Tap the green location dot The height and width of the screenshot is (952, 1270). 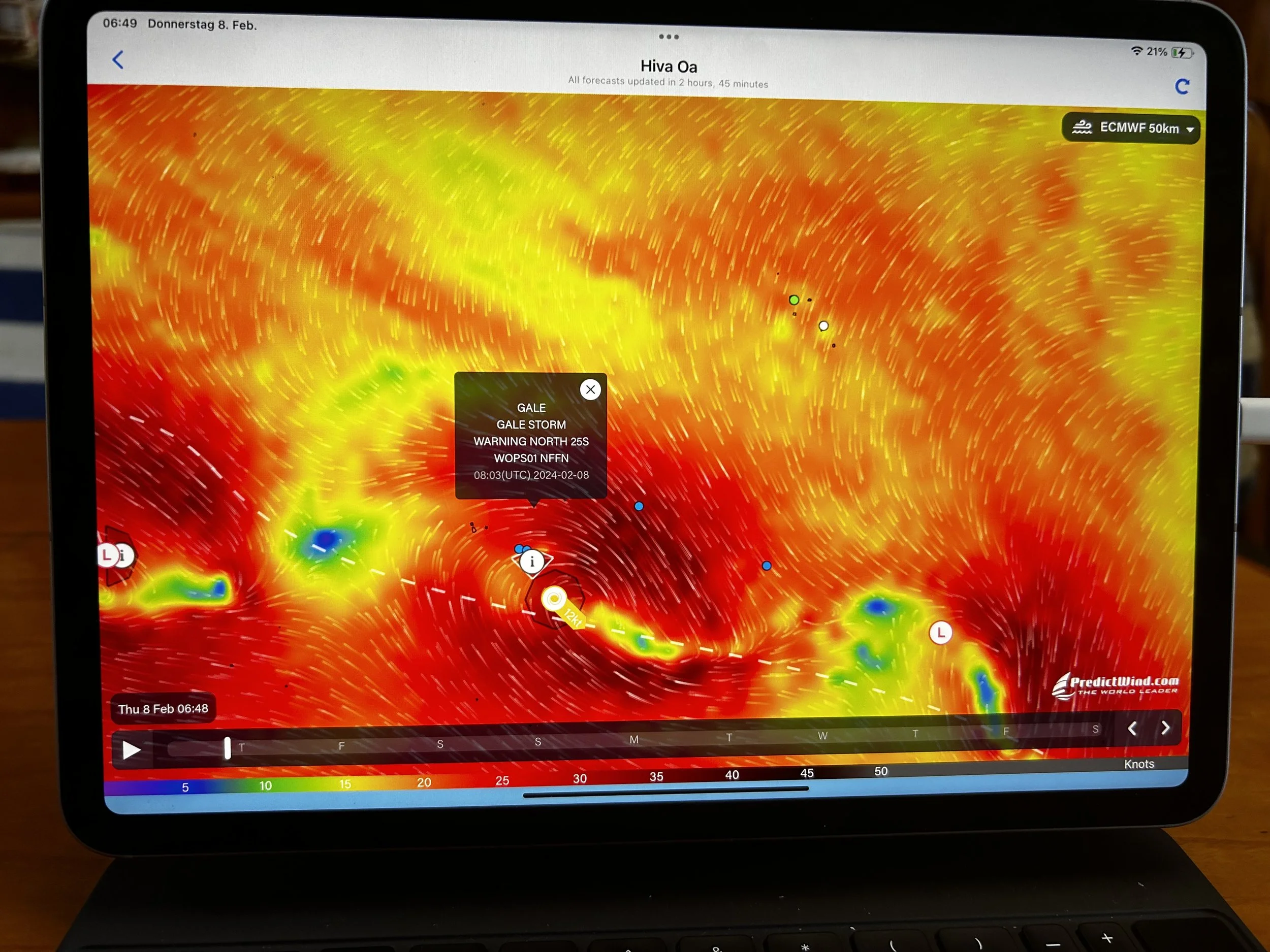[794, 300]
